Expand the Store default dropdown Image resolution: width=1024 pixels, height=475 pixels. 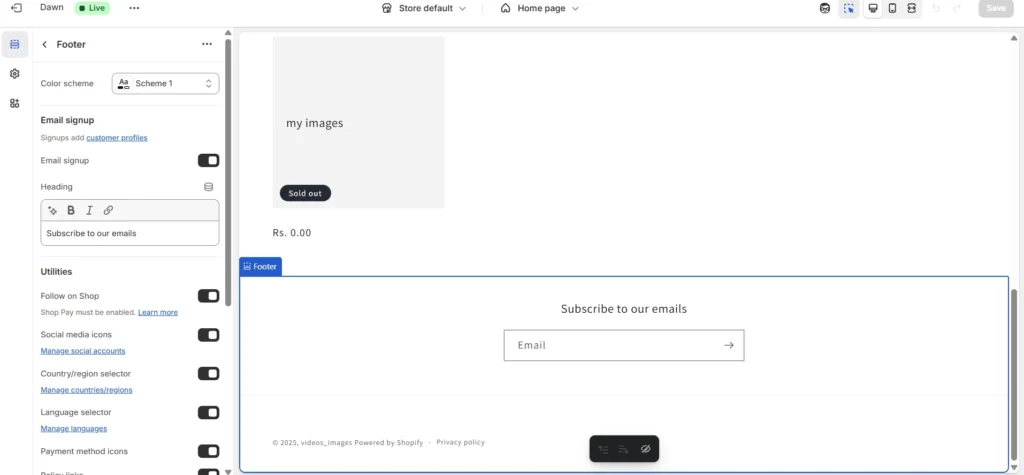pyautogui.click(x=424, y=8)
